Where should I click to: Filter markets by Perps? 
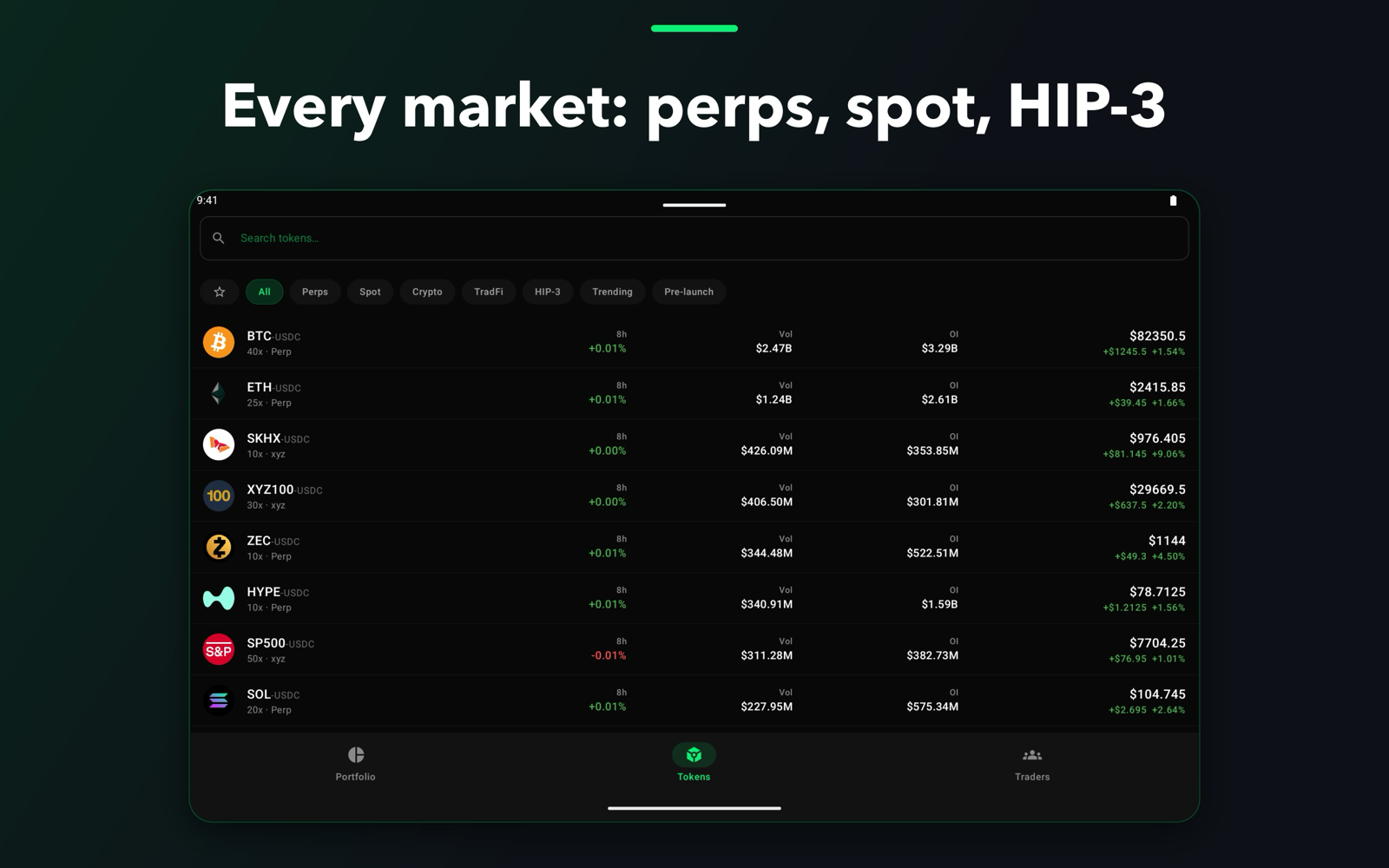(315, 292)
